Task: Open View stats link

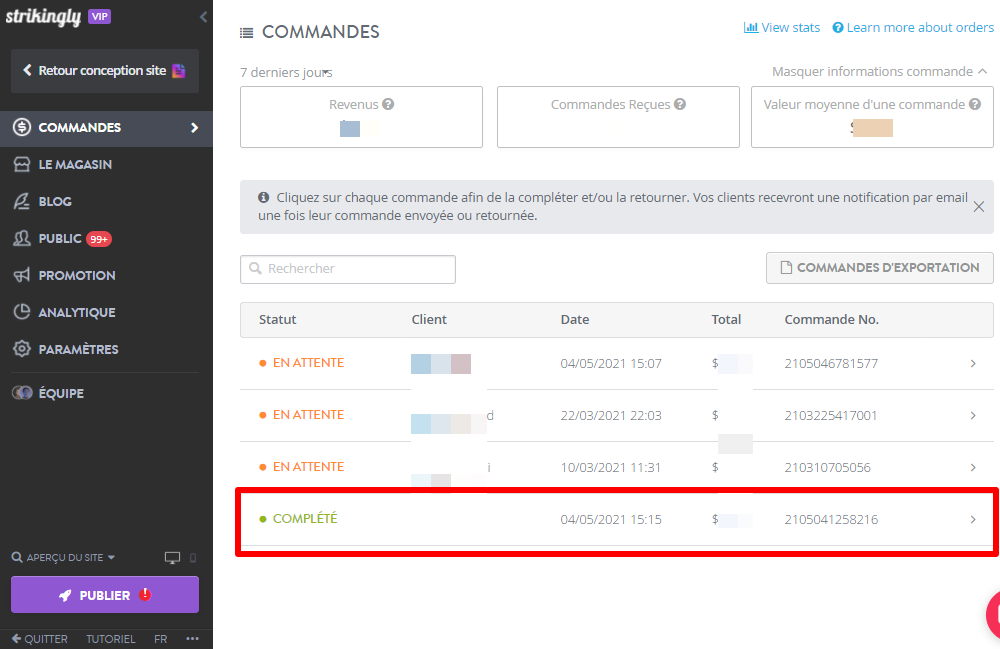Action: [782, 27]
